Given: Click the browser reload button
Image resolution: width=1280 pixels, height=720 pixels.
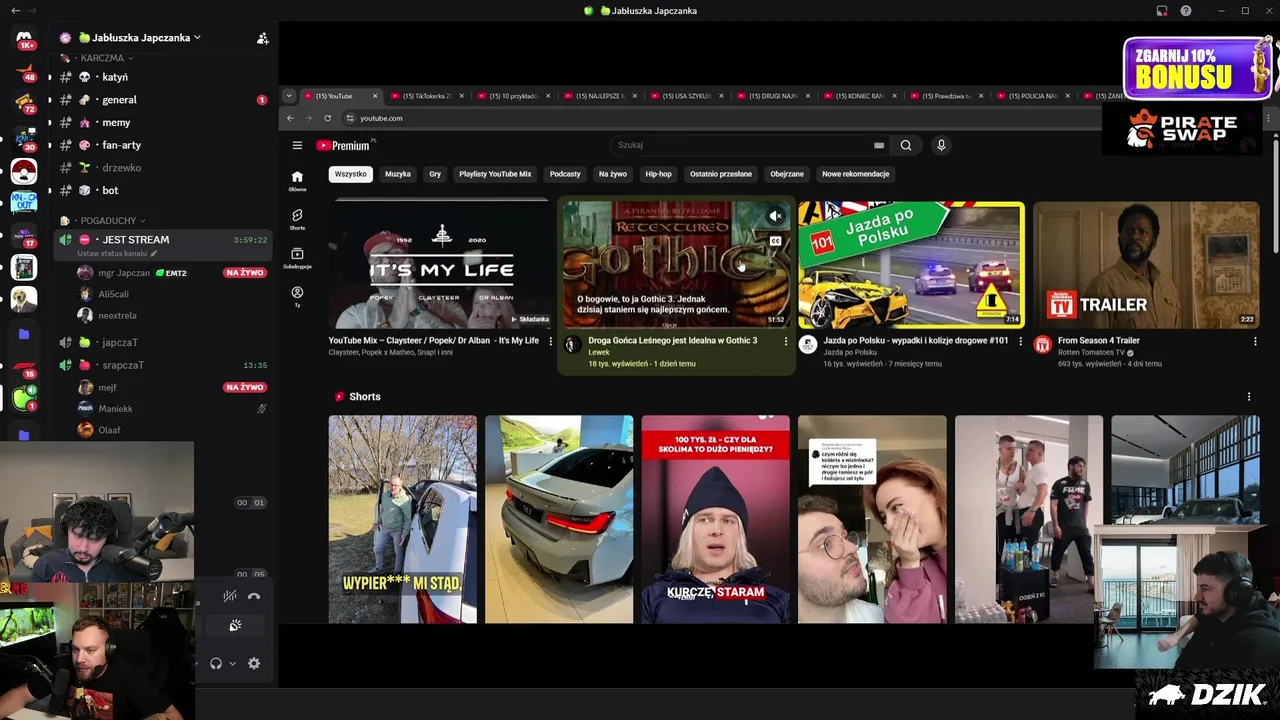Looking at the screenshot, I should pyautogui.click(x=327, y=118).
